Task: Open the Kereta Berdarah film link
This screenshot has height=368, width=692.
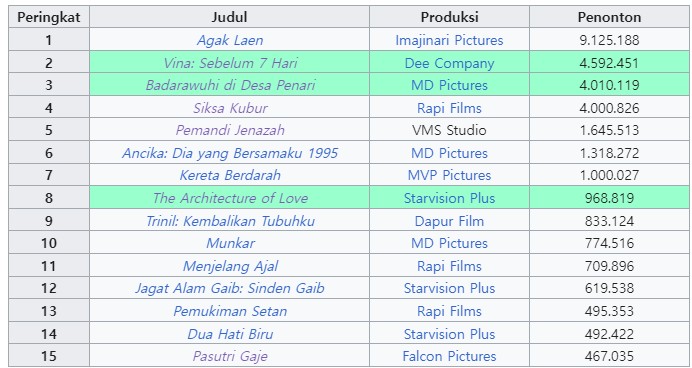Action: (x=230, y=175)
